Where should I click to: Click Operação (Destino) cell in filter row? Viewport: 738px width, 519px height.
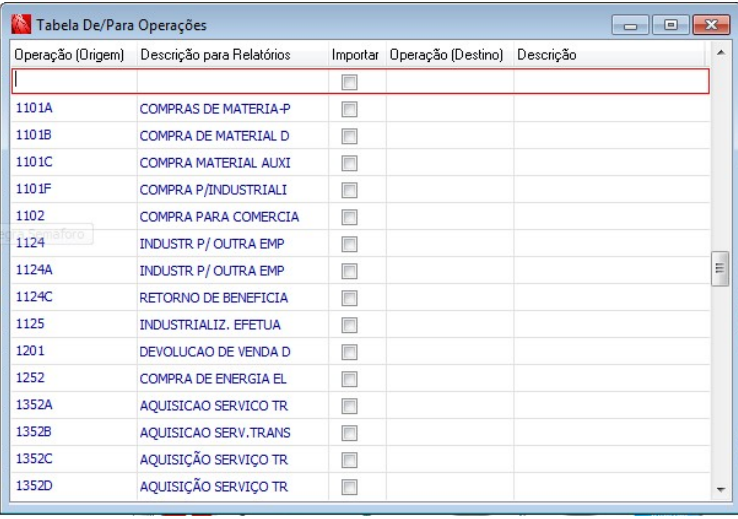tap(450, 81)
